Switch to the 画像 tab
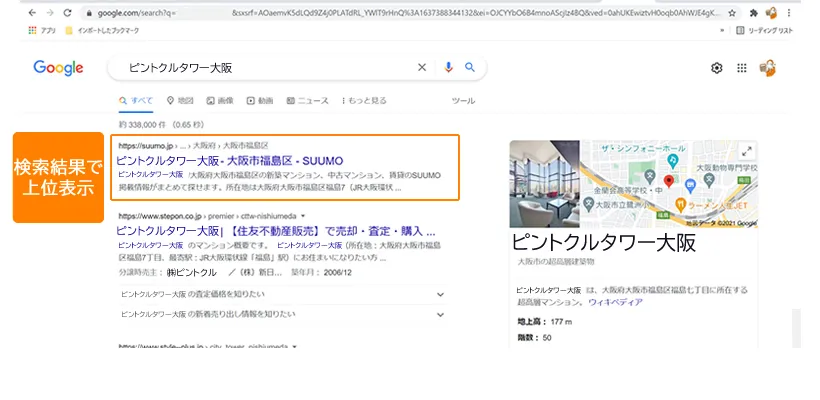The height and width of the screenshot is (400, 820). [x=220, y=101]
